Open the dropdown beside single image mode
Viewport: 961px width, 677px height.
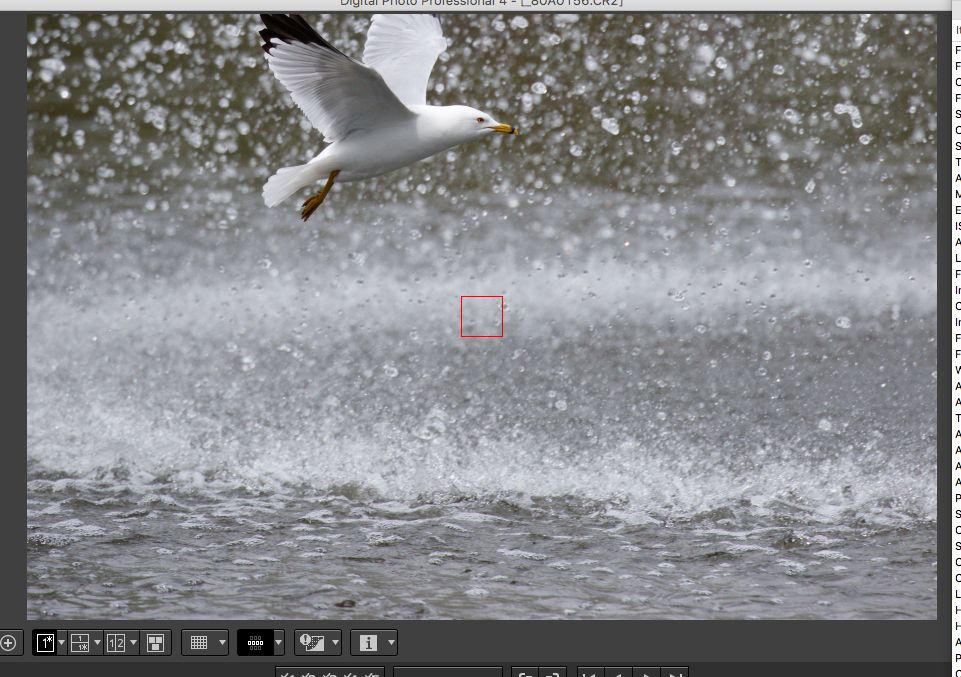[x=62, y=643]
